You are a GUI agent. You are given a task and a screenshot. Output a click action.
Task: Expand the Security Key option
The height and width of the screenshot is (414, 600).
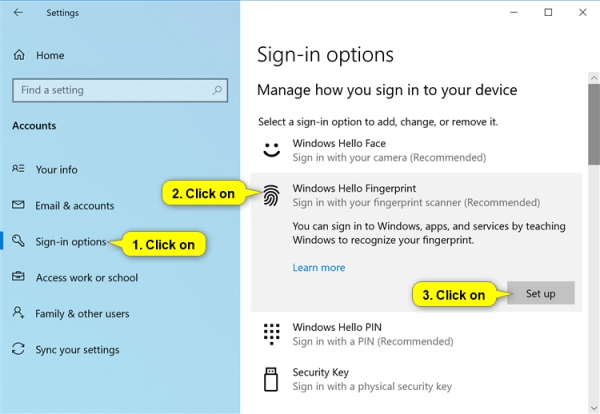pyautogui.click(x=416, y=379)
